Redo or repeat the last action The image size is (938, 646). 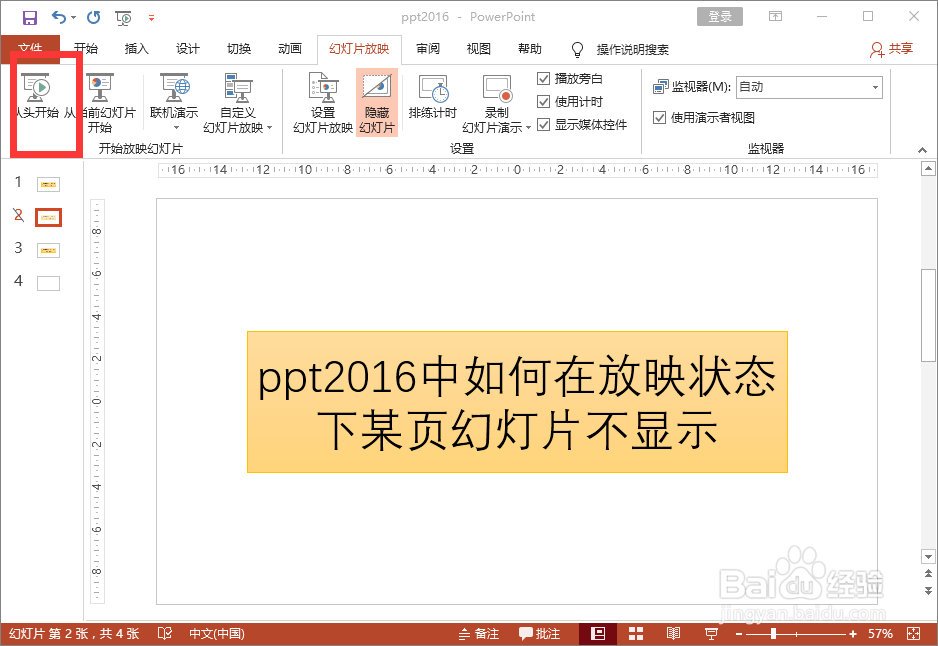[93, 17]
